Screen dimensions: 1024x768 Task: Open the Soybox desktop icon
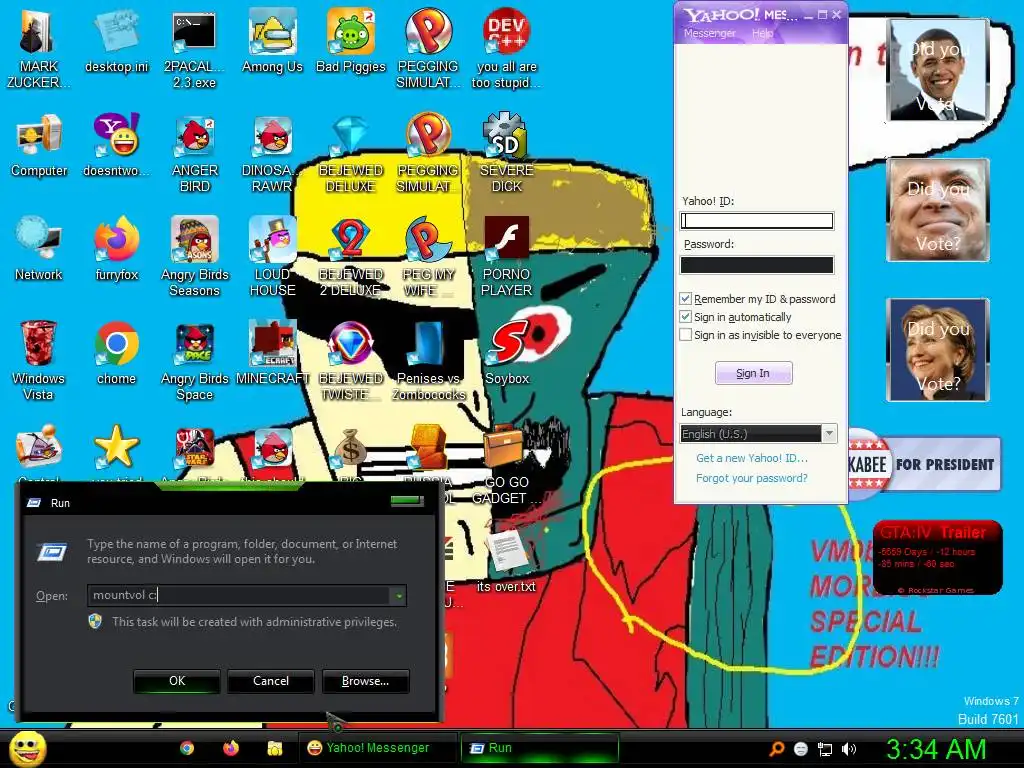(507, 354)
